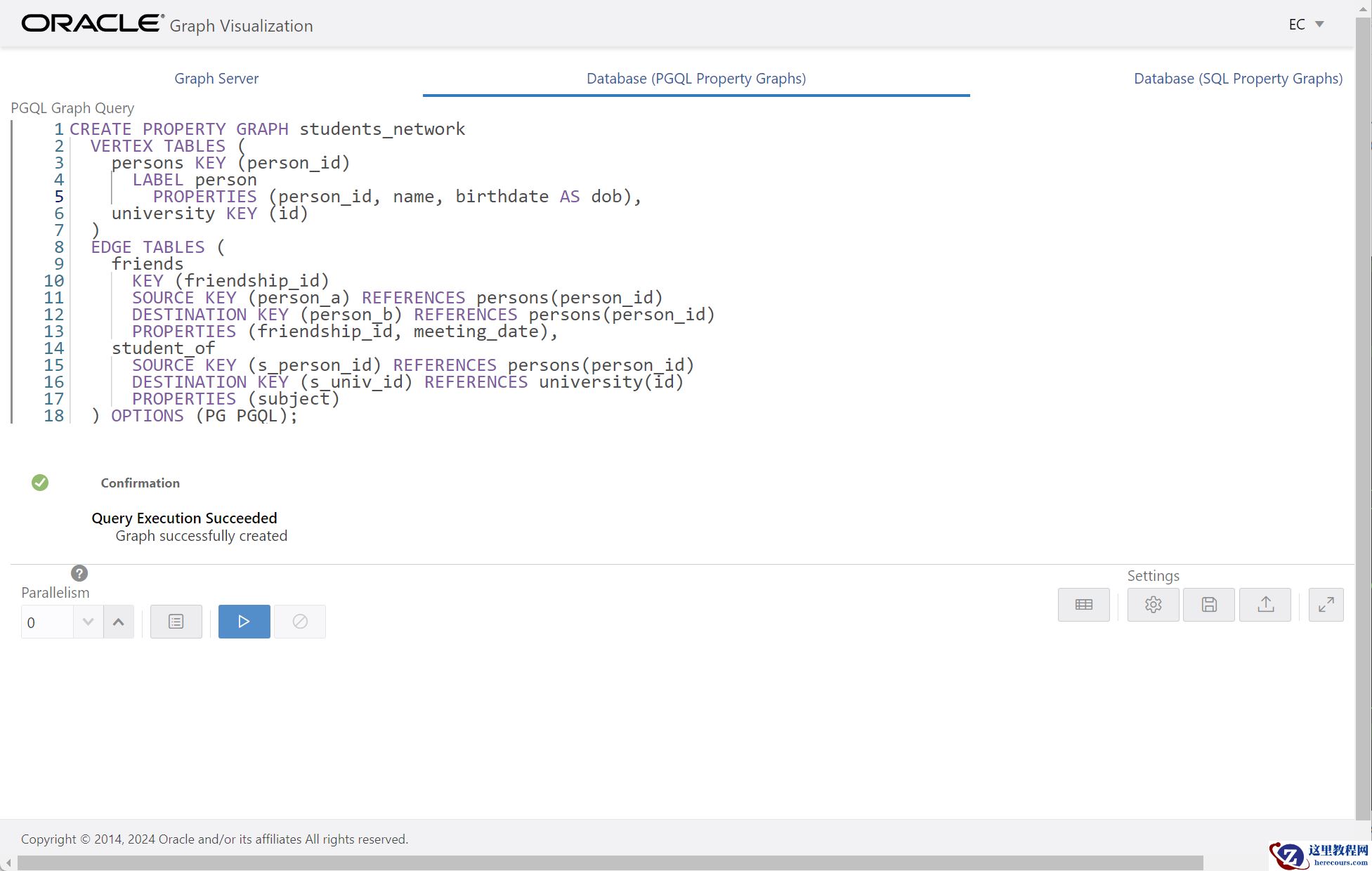Select Database (PGQL Property Graphs) tab
Image resolution: width=1372 pixels, height=871 pixels.
point(695,79)
